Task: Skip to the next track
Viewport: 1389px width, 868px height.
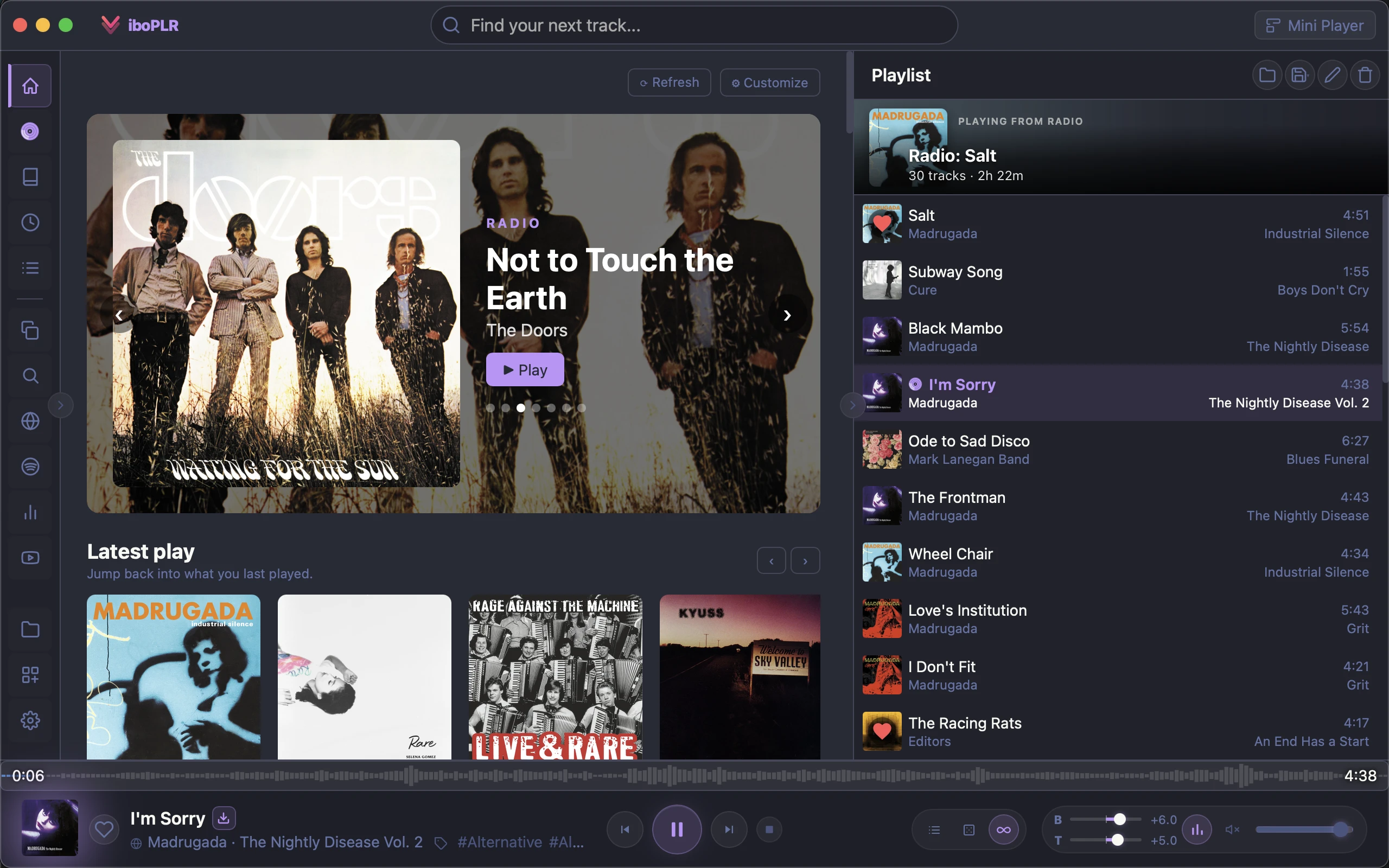Action: click(729, 829)
